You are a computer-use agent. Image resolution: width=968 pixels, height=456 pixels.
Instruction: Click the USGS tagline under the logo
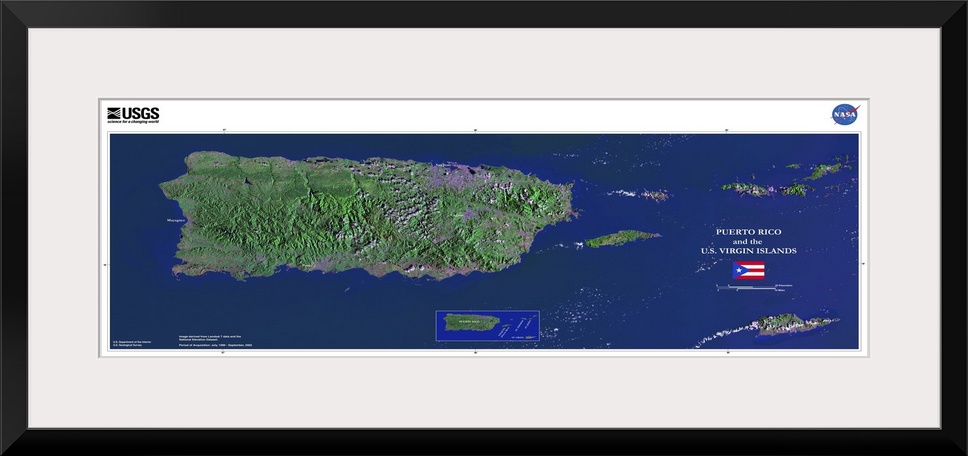pyautogui.click(x=133, y=121)
